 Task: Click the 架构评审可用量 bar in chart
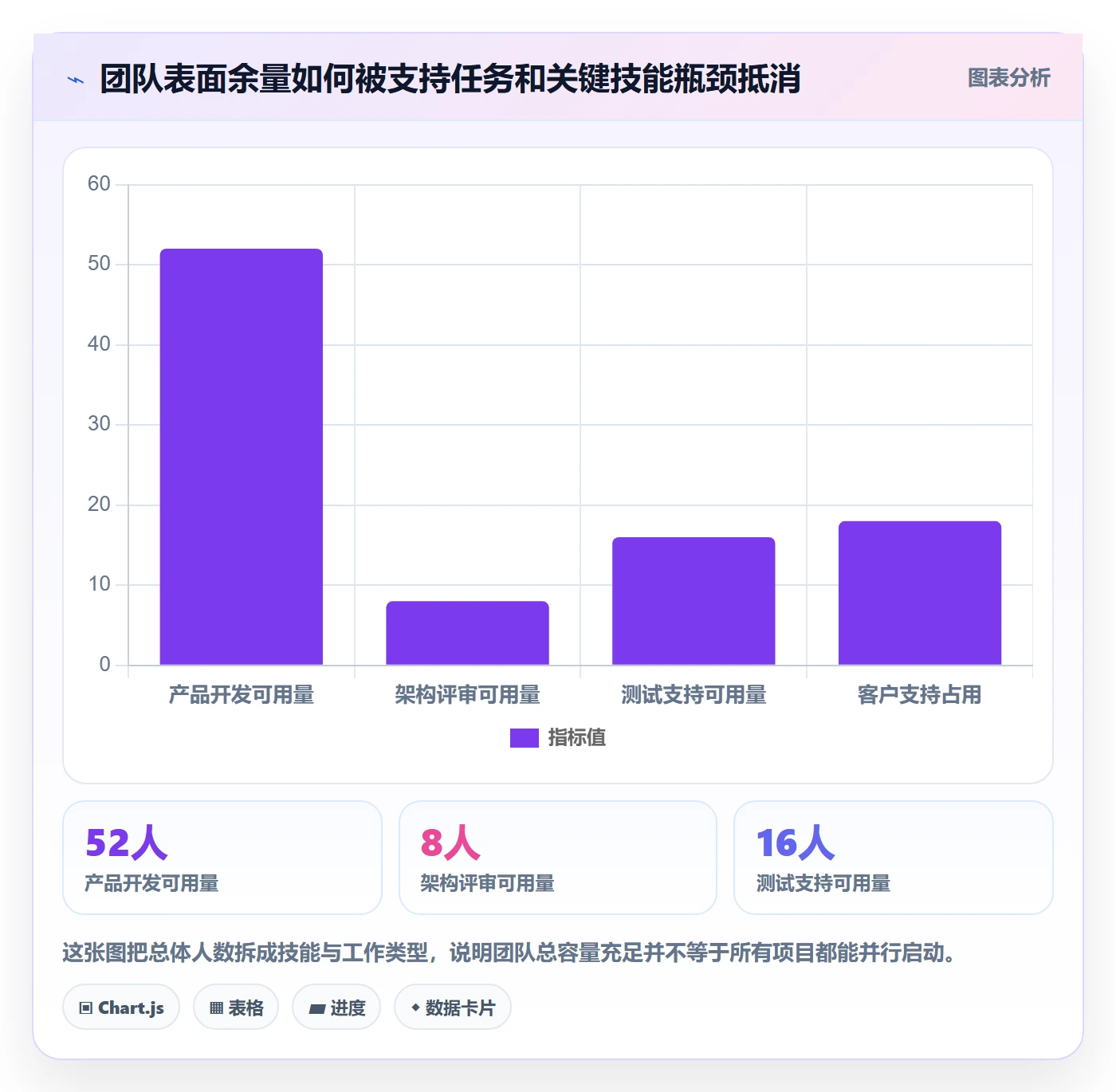pos(468,633)
